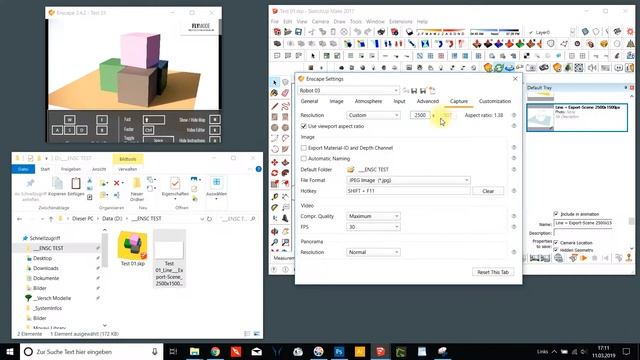
Task: Select Downloads in Explorer sidebar
Action: tap(46, 268)
